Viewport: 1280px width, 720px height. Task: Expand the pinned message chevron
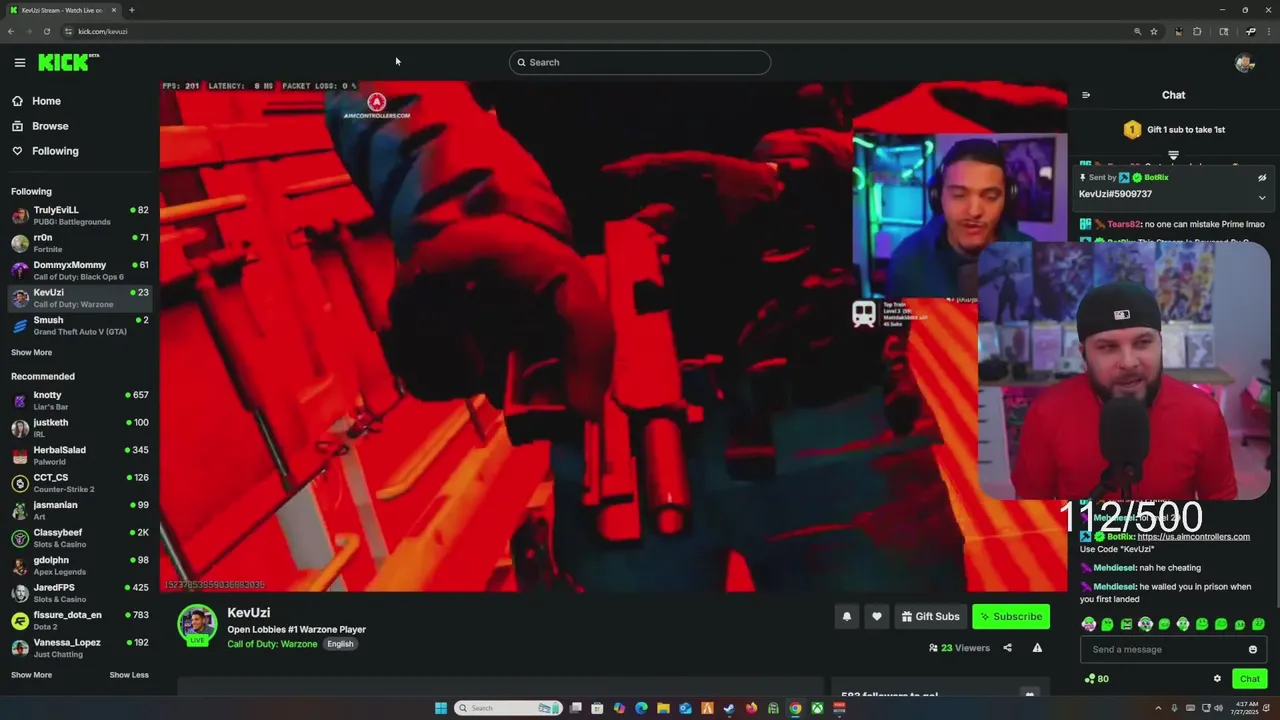[x=1262, y=198]
